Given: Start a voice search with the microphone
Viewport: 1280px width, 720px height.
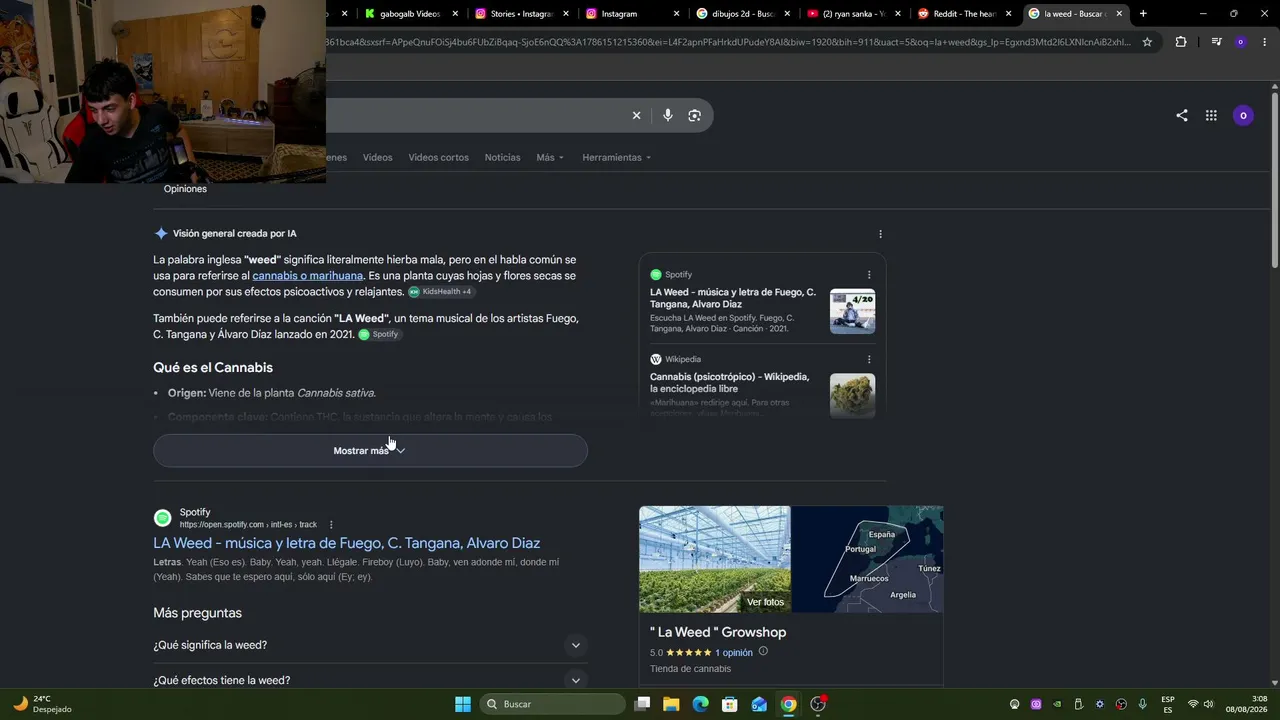Looking at the screenshot, I should pos(667,115).
